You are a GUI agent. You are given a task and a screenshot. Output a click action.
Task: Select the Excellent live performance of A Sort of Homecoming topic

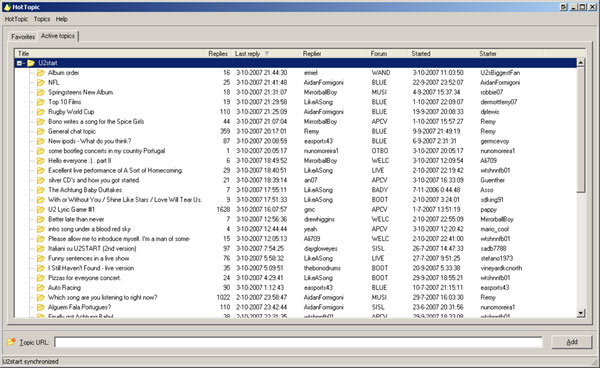(115, 171)
